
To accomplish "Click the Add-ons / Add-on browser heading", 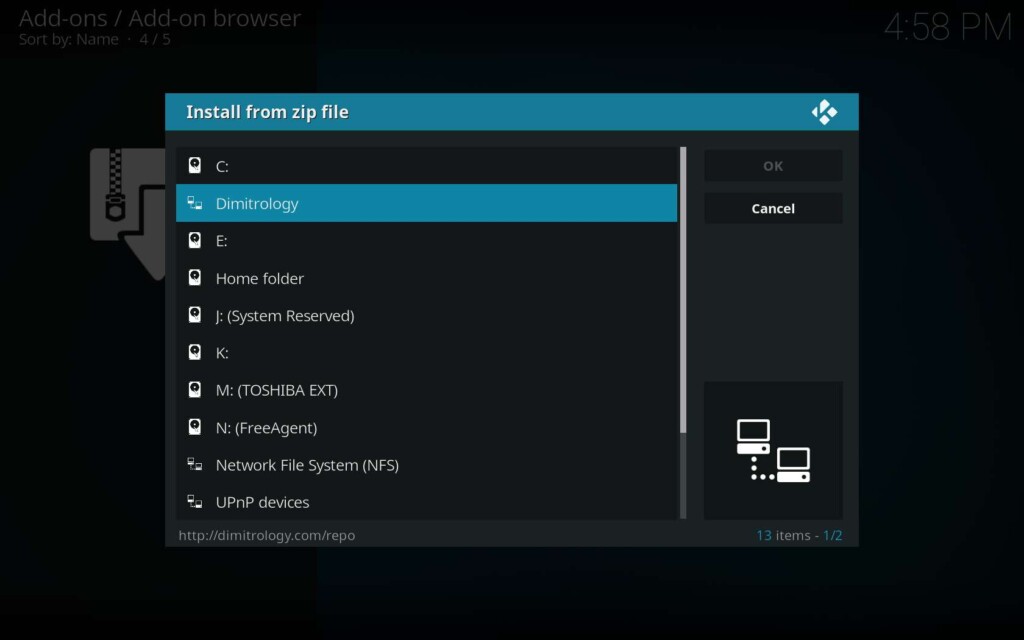I will click(160, 18).
